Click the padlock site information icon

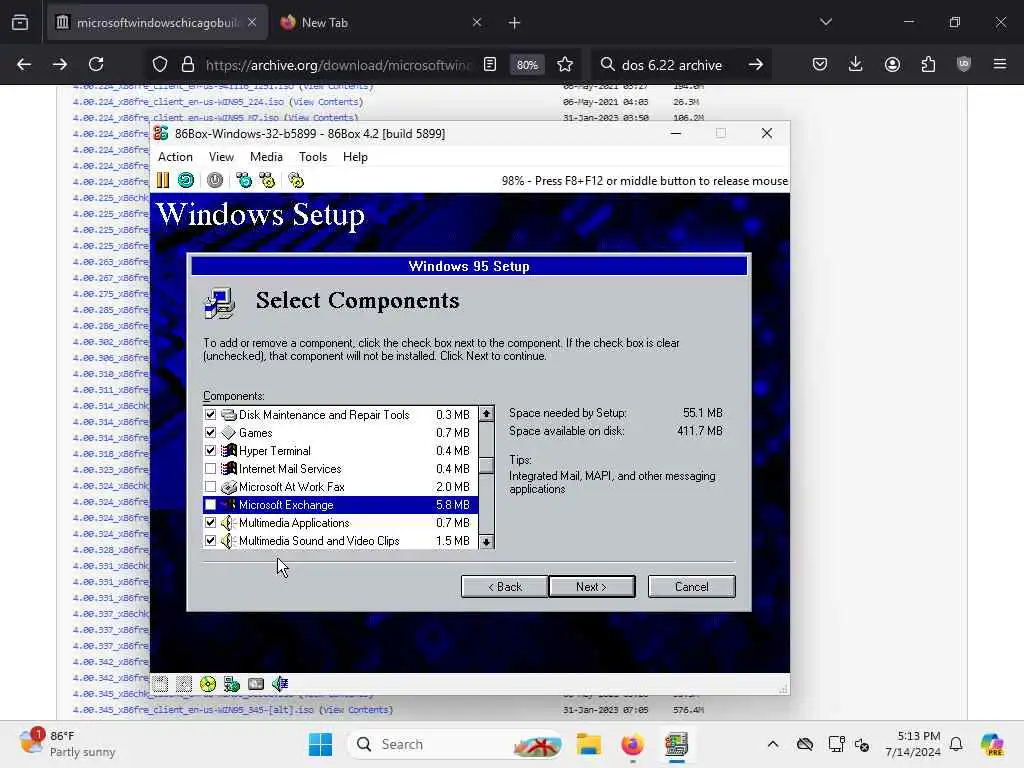click(x=188, y=64)
